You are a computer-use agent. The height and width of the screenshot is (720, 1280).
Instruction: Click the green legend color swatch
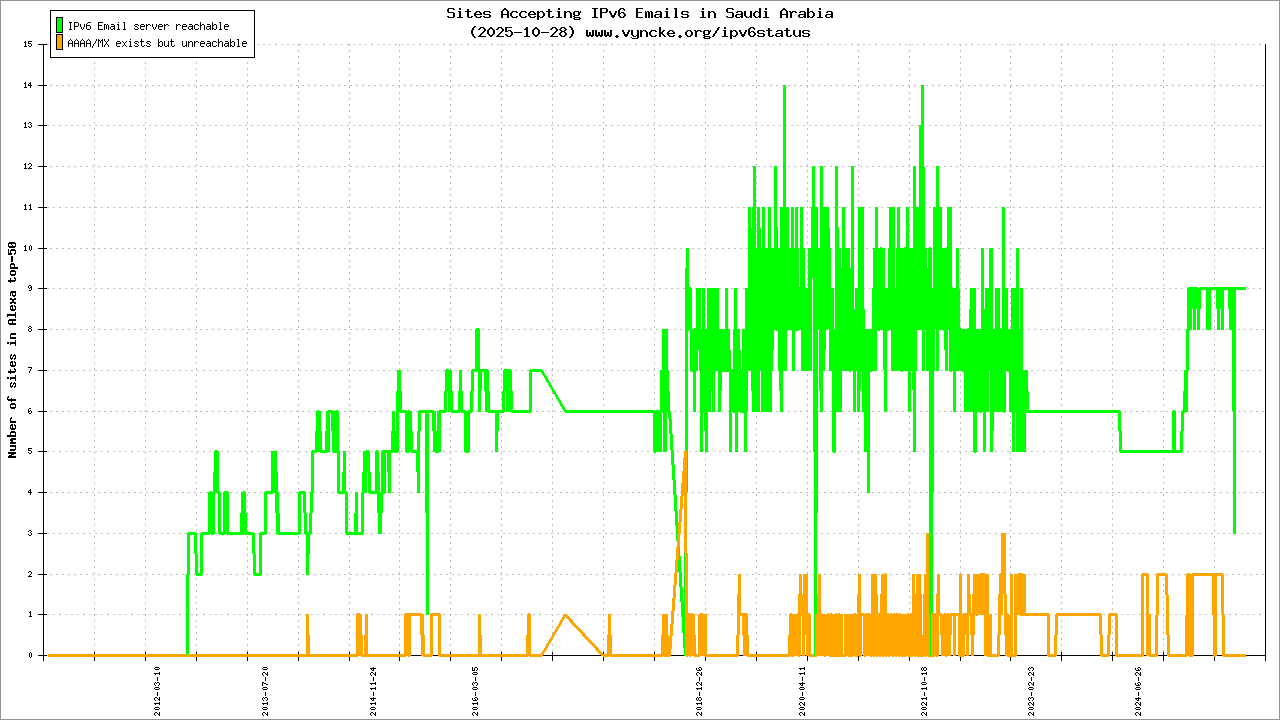click(60, 25)
